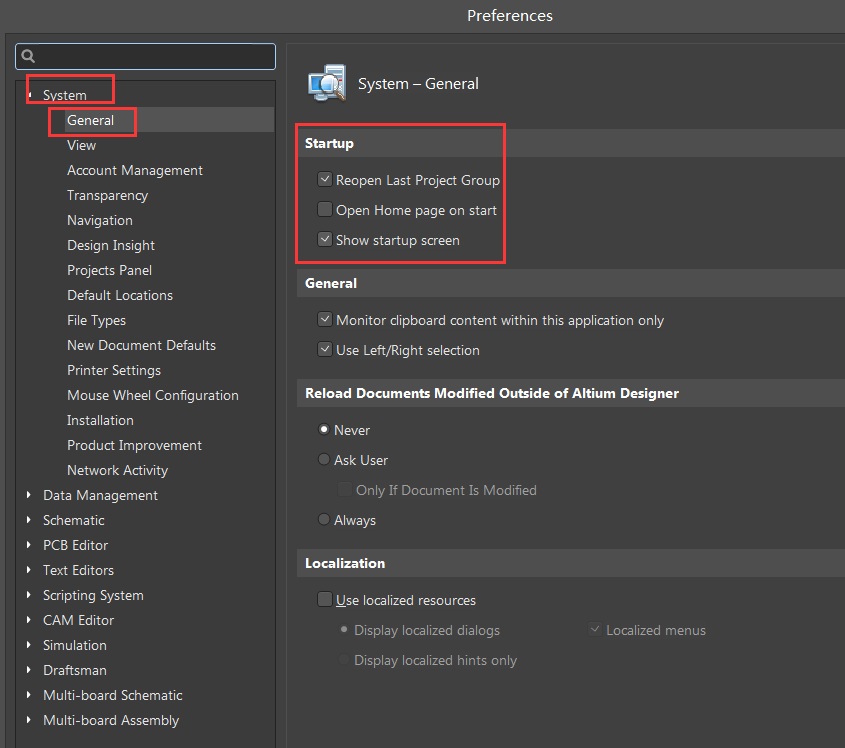Image resolution: width=845 pixels, height=748 pixels.
Task: Click the System – General header icon
Action: tap(326, 84)
